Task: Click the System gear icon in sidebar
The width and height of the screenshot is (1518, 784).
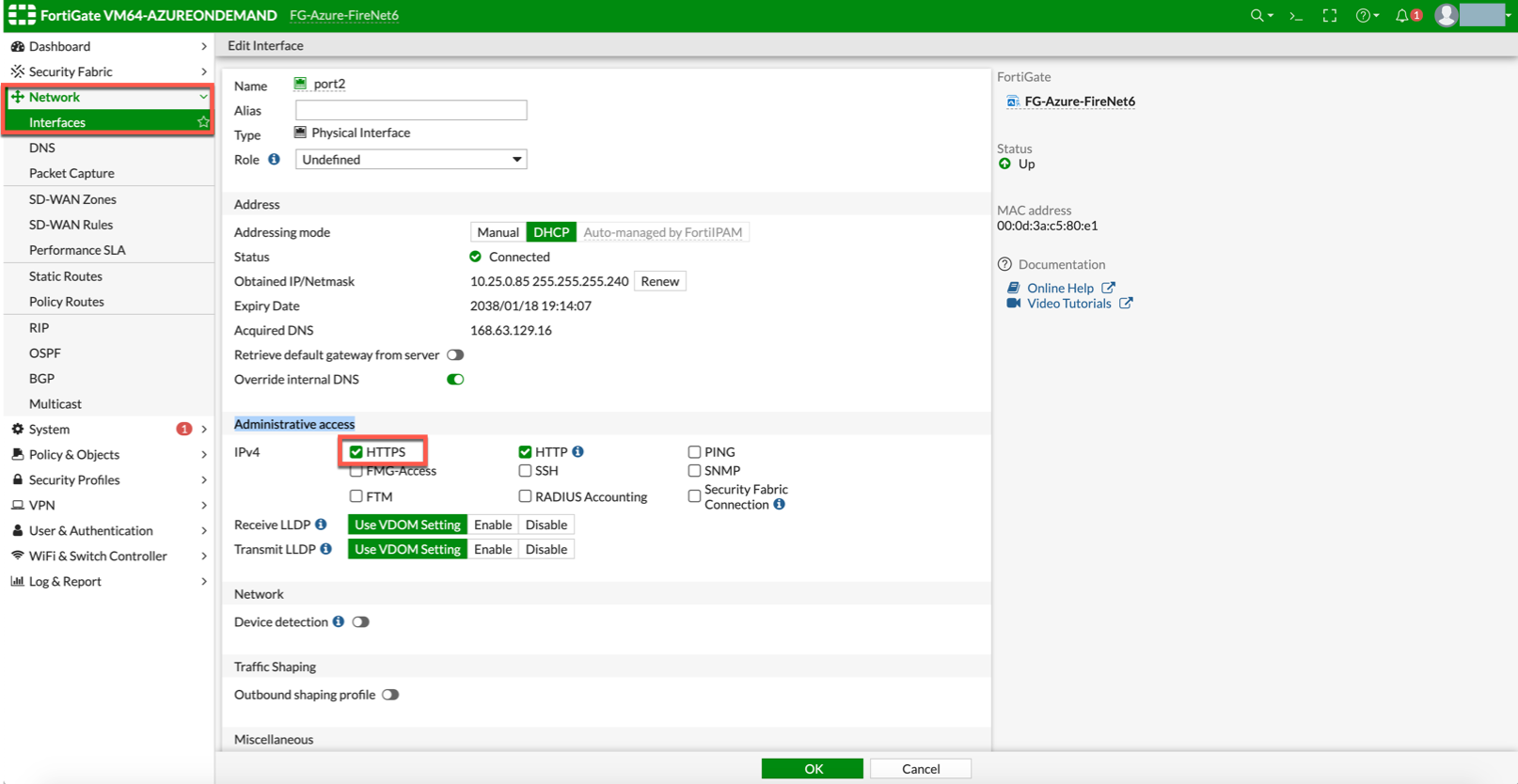Action: (17, 429)
